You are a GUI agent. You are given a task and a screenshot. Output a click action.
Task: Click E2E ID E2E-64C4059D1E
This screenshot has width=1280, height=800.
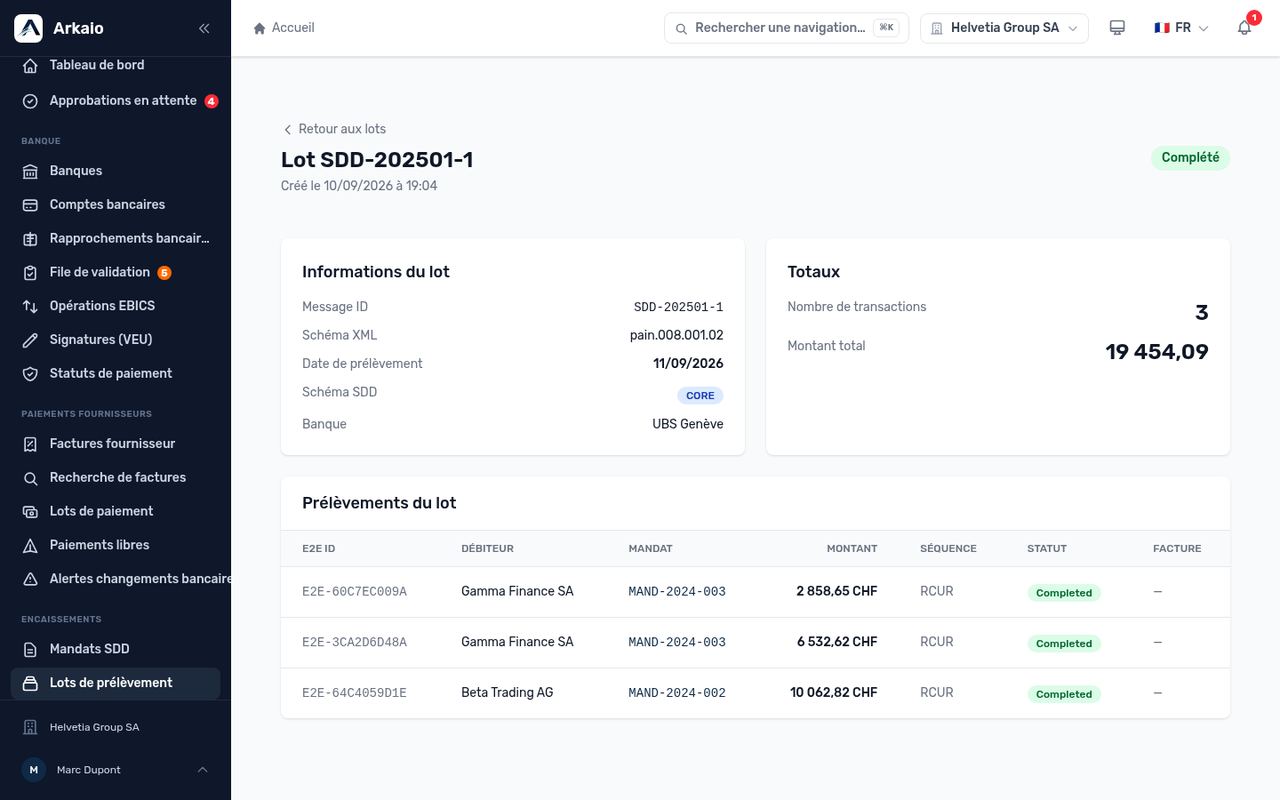coord(354,693)
